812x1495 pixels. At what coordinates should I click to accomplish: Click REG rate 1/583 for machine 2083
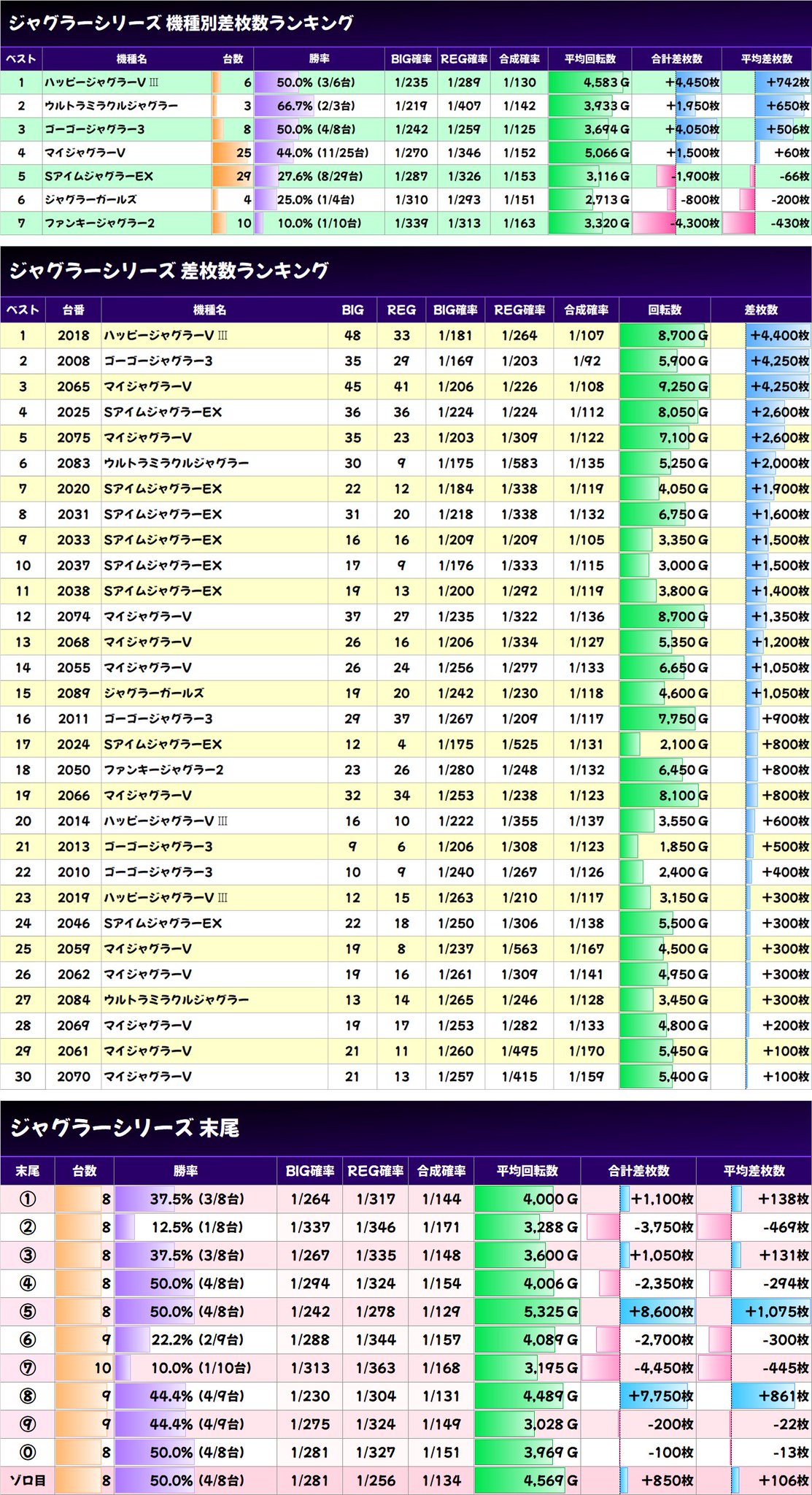click(x=519, y=464)
